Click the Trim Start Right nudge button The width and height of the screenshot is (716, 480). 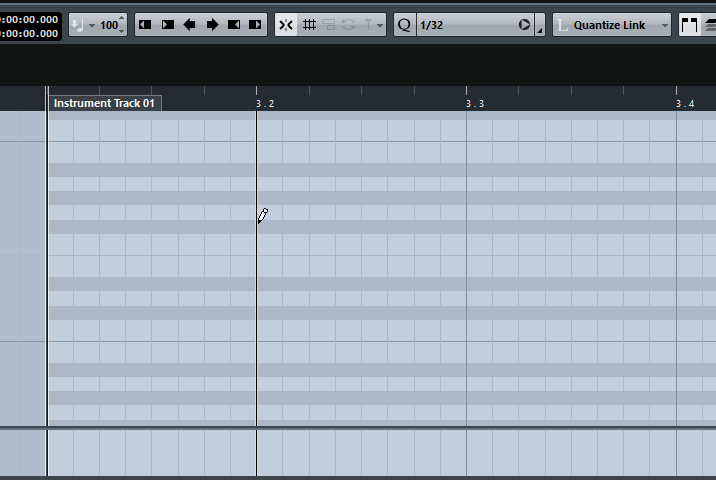[167, 25]
